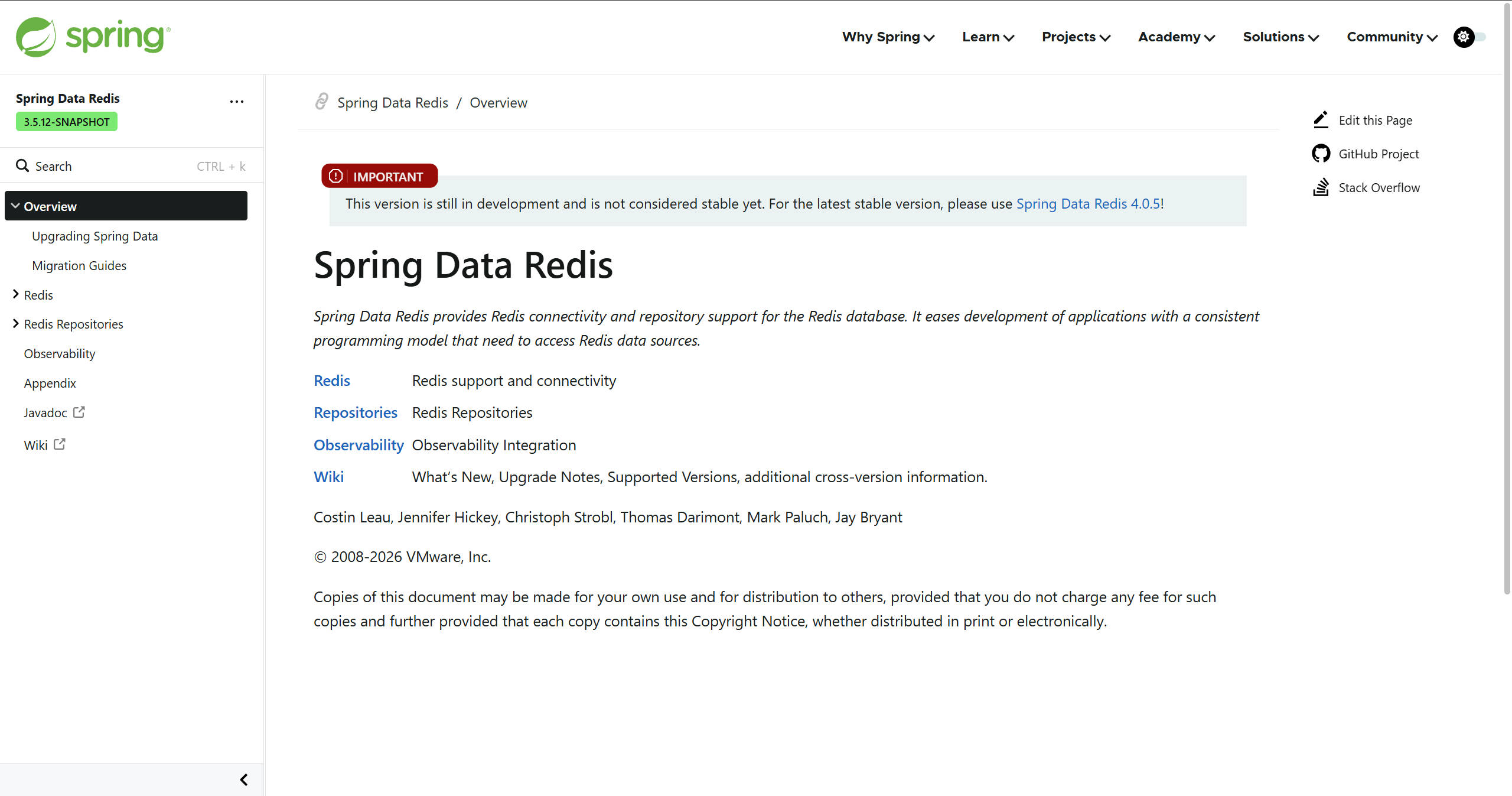Click the GitHub Project octocat icon
The width and height of the screenshot is (1512, 796).
[x=1321, y=154]
